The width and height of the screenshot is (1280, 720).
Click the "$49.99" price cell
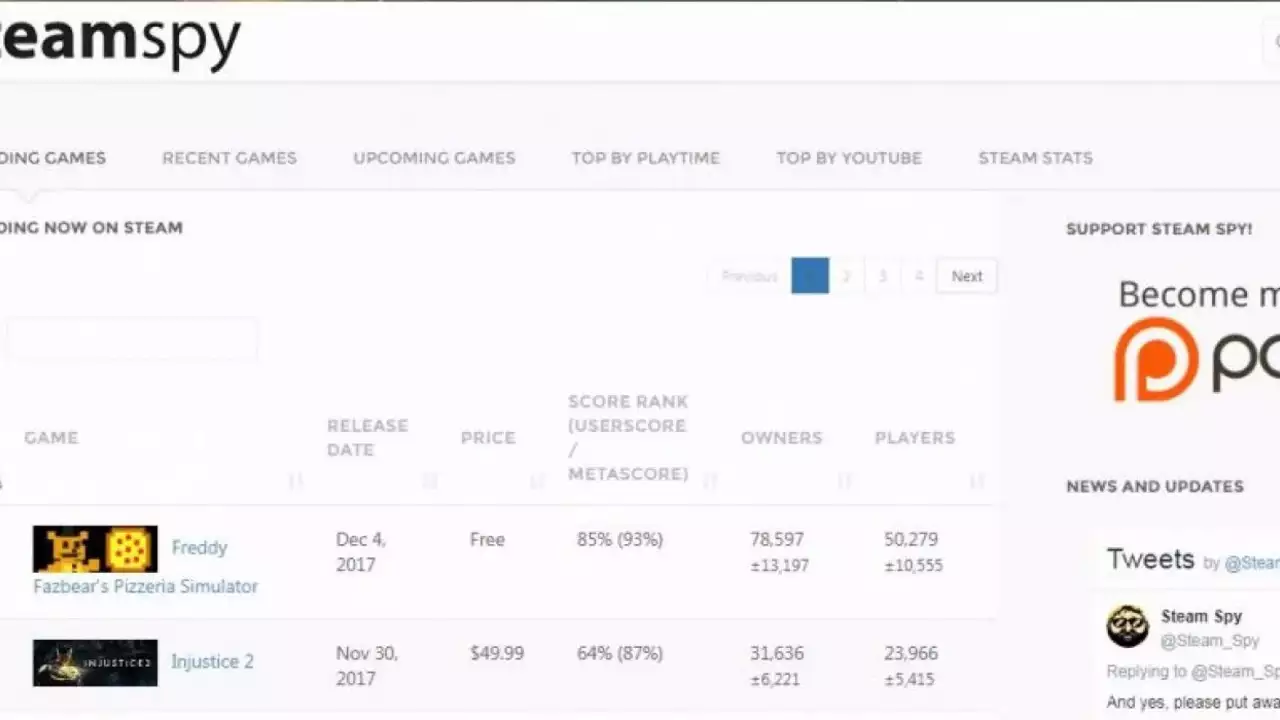[497, 654]
